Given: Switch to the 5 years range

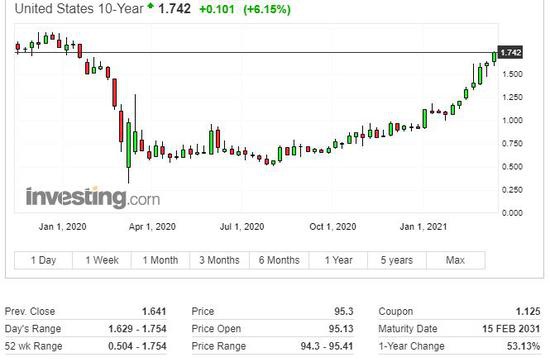Looking at the screenshot, I should [x=397, y=260].
